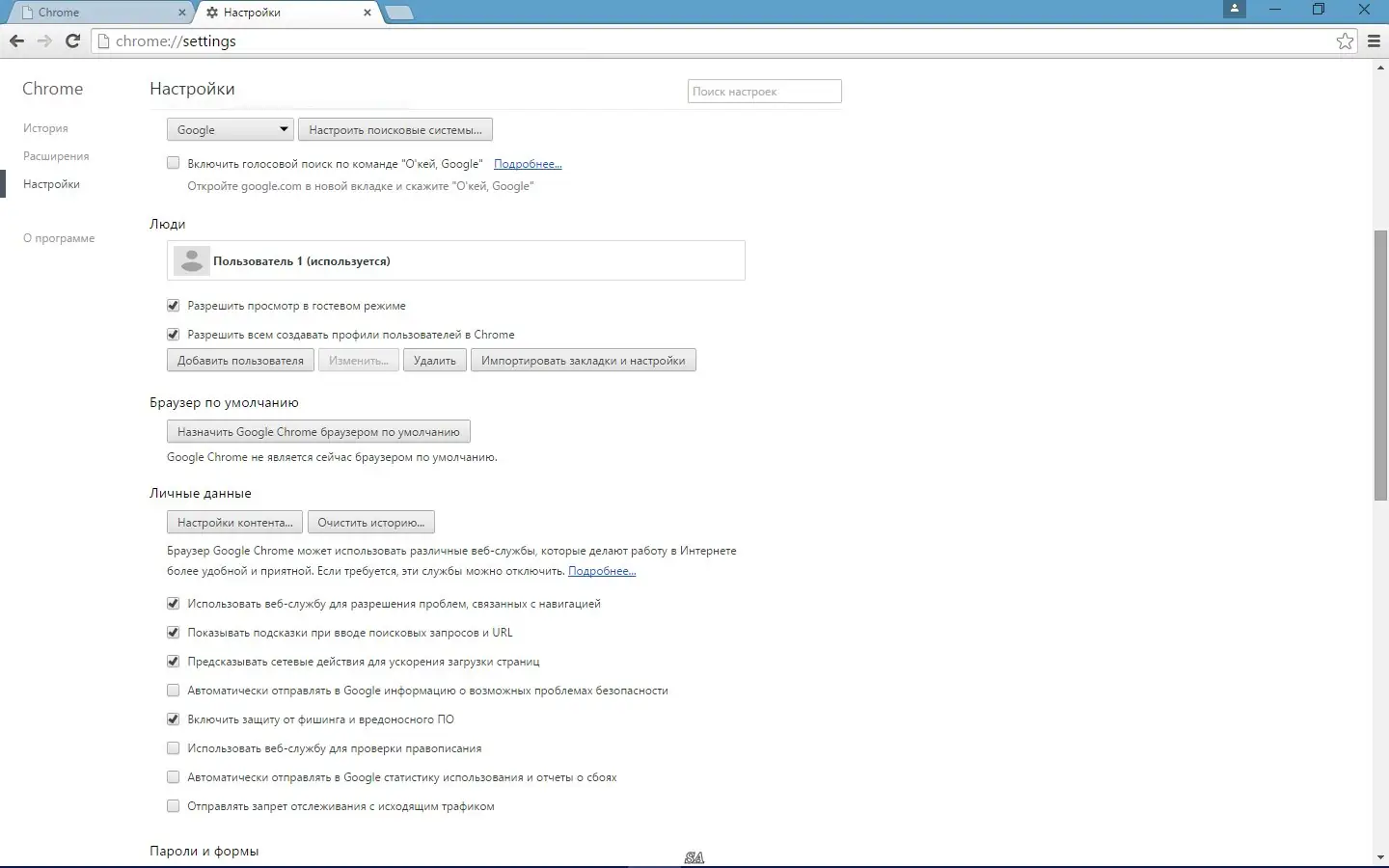
Task: Enable отправку информации о проблемах безопасности
Action: pyautogui.click(x=174, y=691)
